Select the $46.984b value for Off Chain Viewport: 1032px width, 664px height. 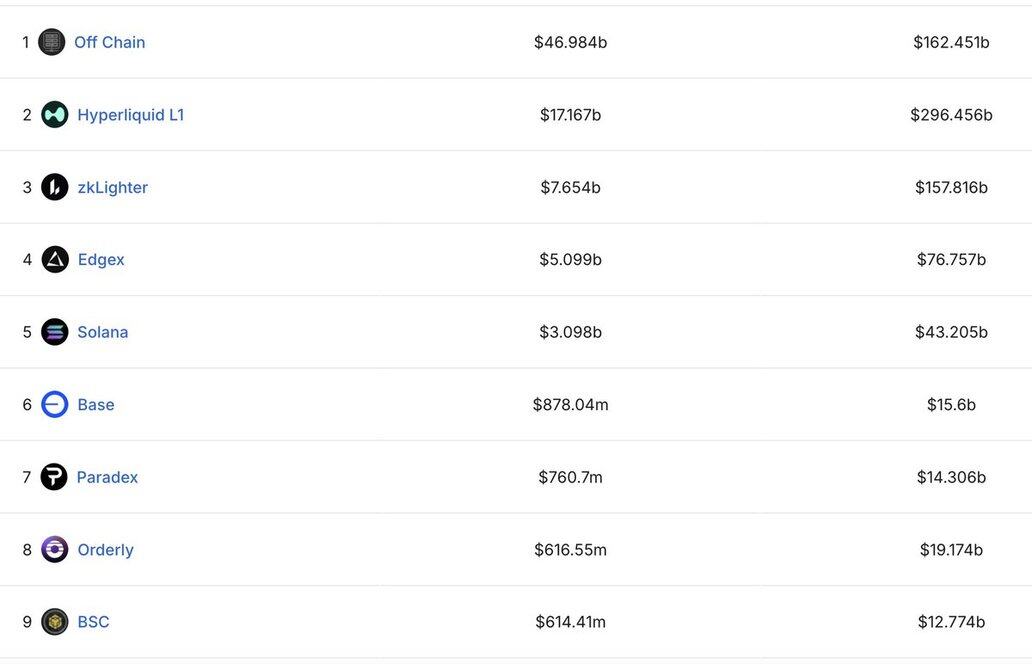pos(571,42)
